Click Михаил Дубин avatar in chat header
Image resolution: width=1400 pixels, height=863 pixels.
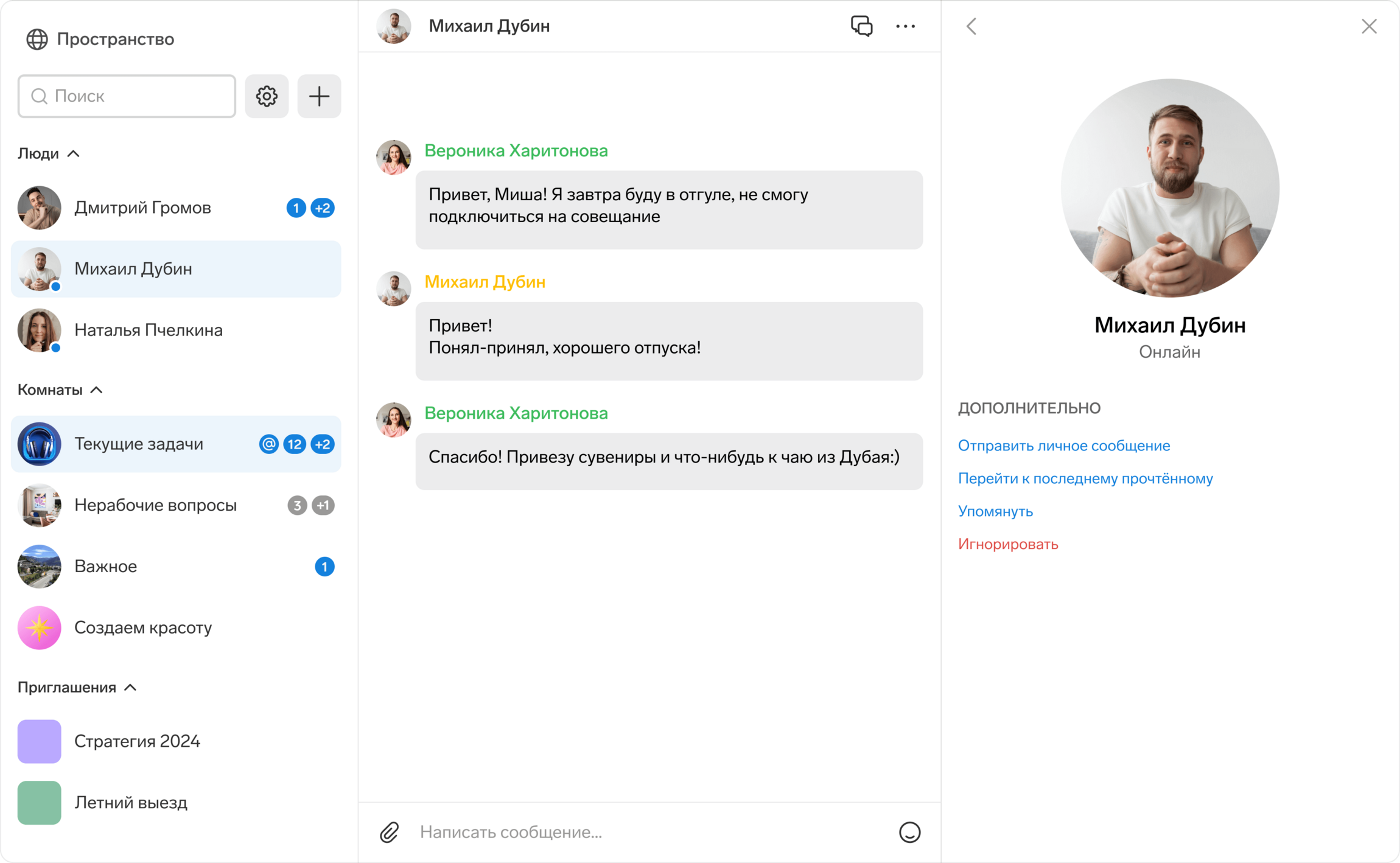click(x=394, y=26)
